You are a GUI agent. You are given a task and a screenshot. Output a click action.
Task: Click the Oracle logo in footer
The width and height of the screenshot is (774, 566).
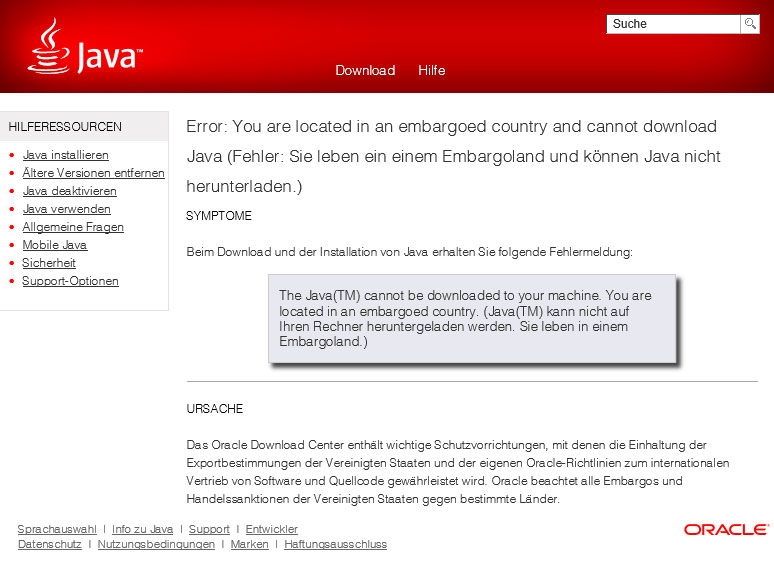[726, 529]
